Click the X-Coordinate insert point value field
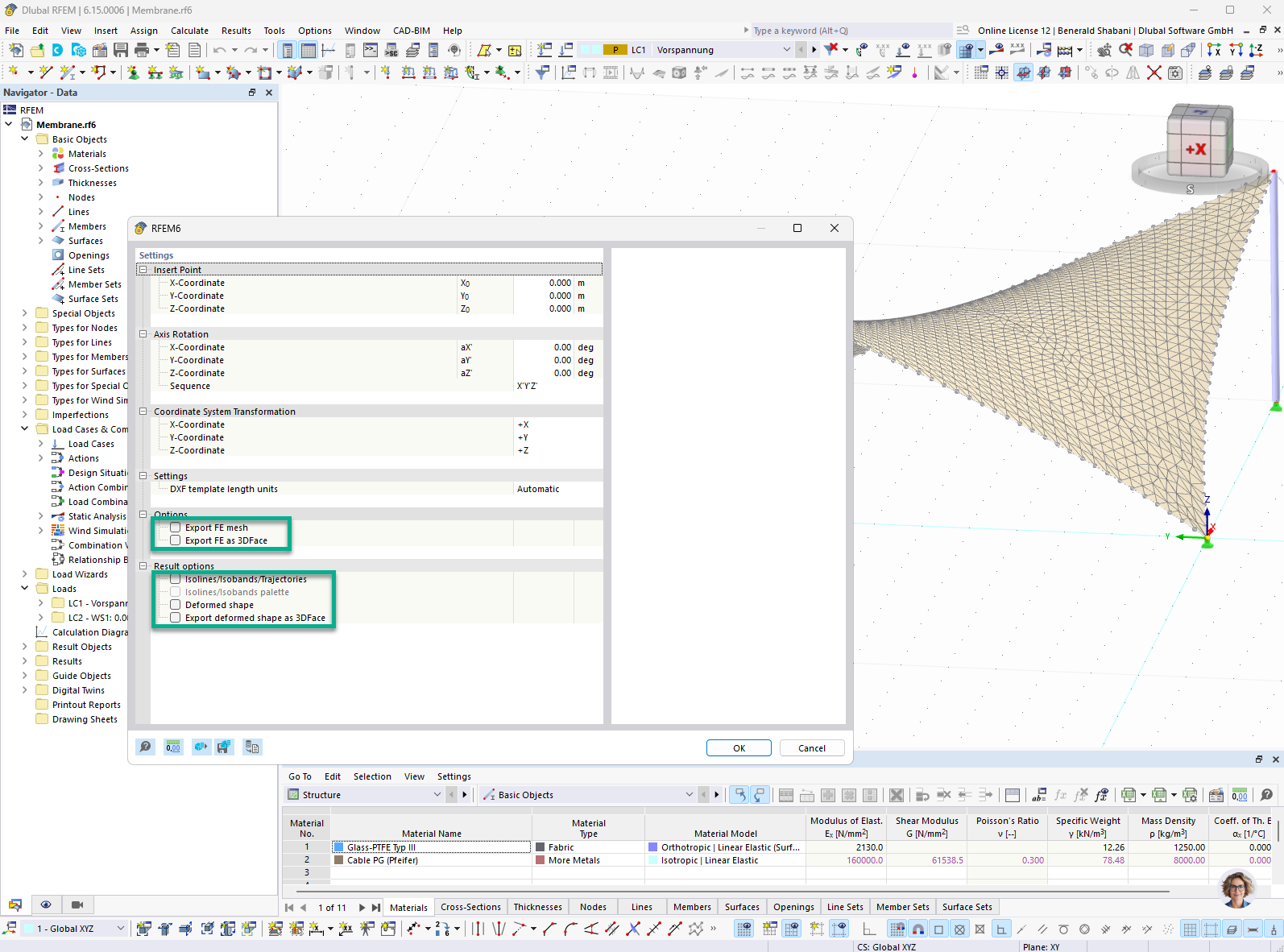The image size is (1284, 952). (x=543, y=283)
